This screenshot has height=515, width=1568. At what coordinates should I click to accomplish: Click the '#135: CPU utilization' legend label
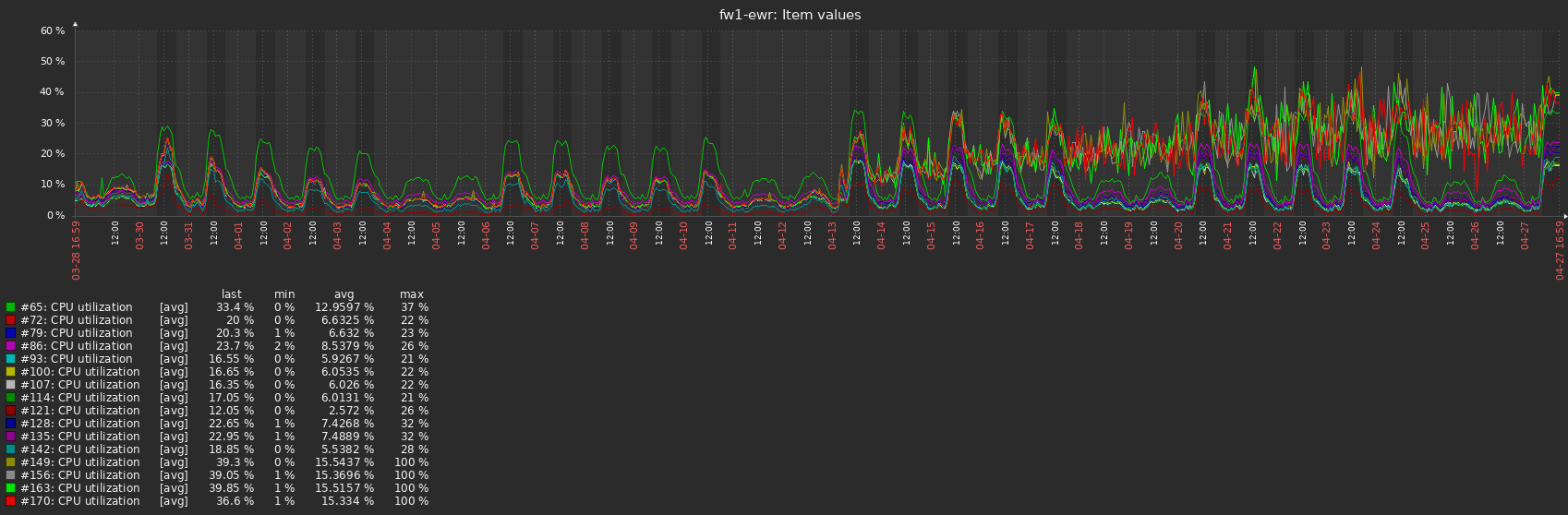79,437
